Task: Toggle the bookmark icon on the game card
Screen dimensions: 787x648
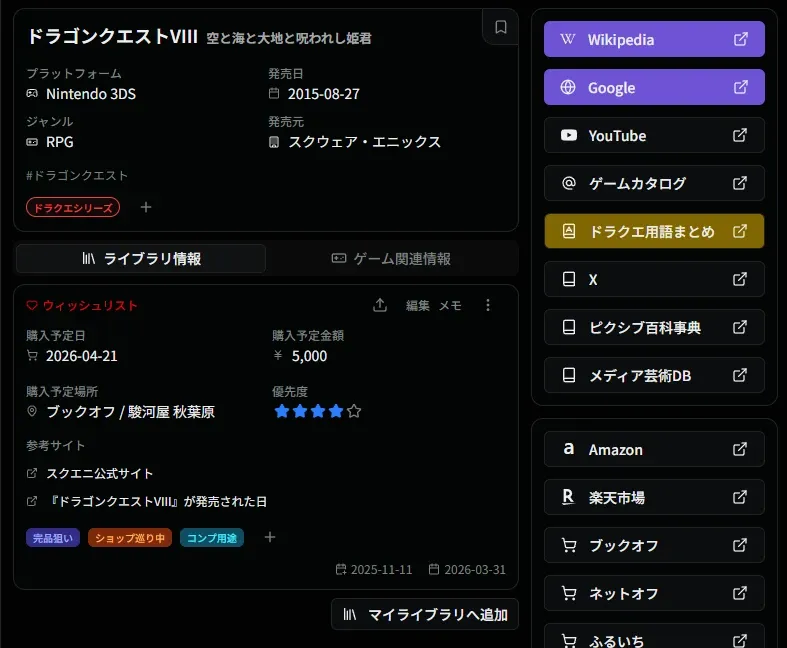Action: click(500, 27)
